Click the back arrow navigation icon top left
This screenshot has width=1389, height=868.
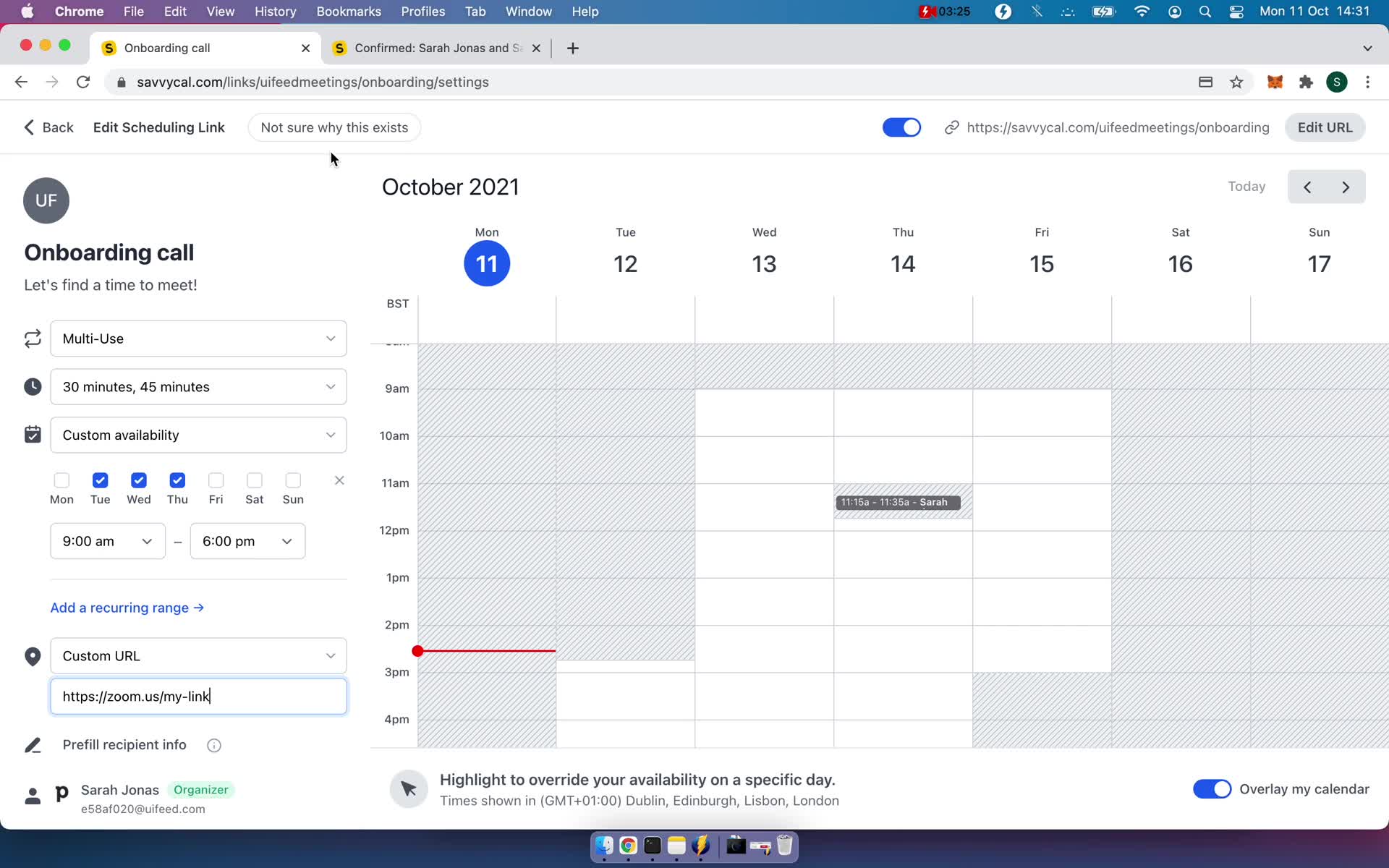coord(29,127)
